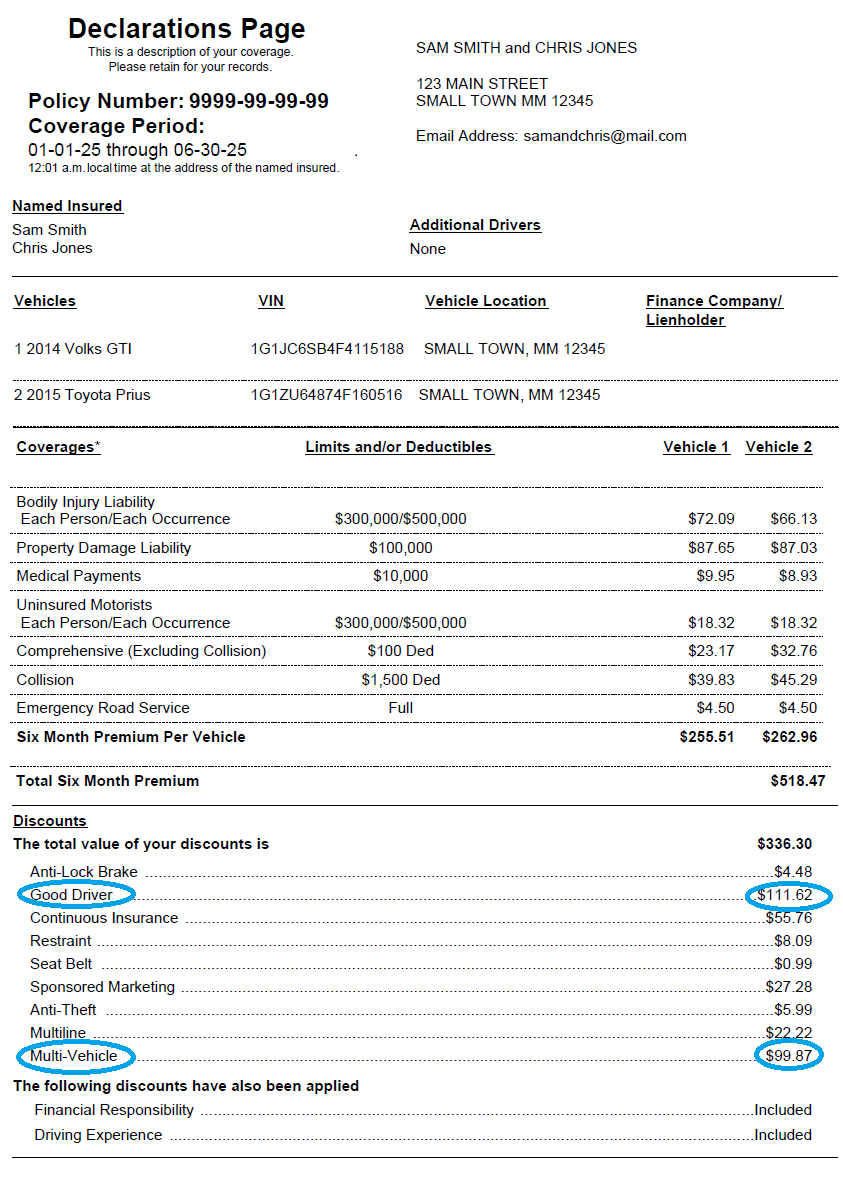Click the Additional Drivers heading
843x1179 pixels.
click(475, 225)
